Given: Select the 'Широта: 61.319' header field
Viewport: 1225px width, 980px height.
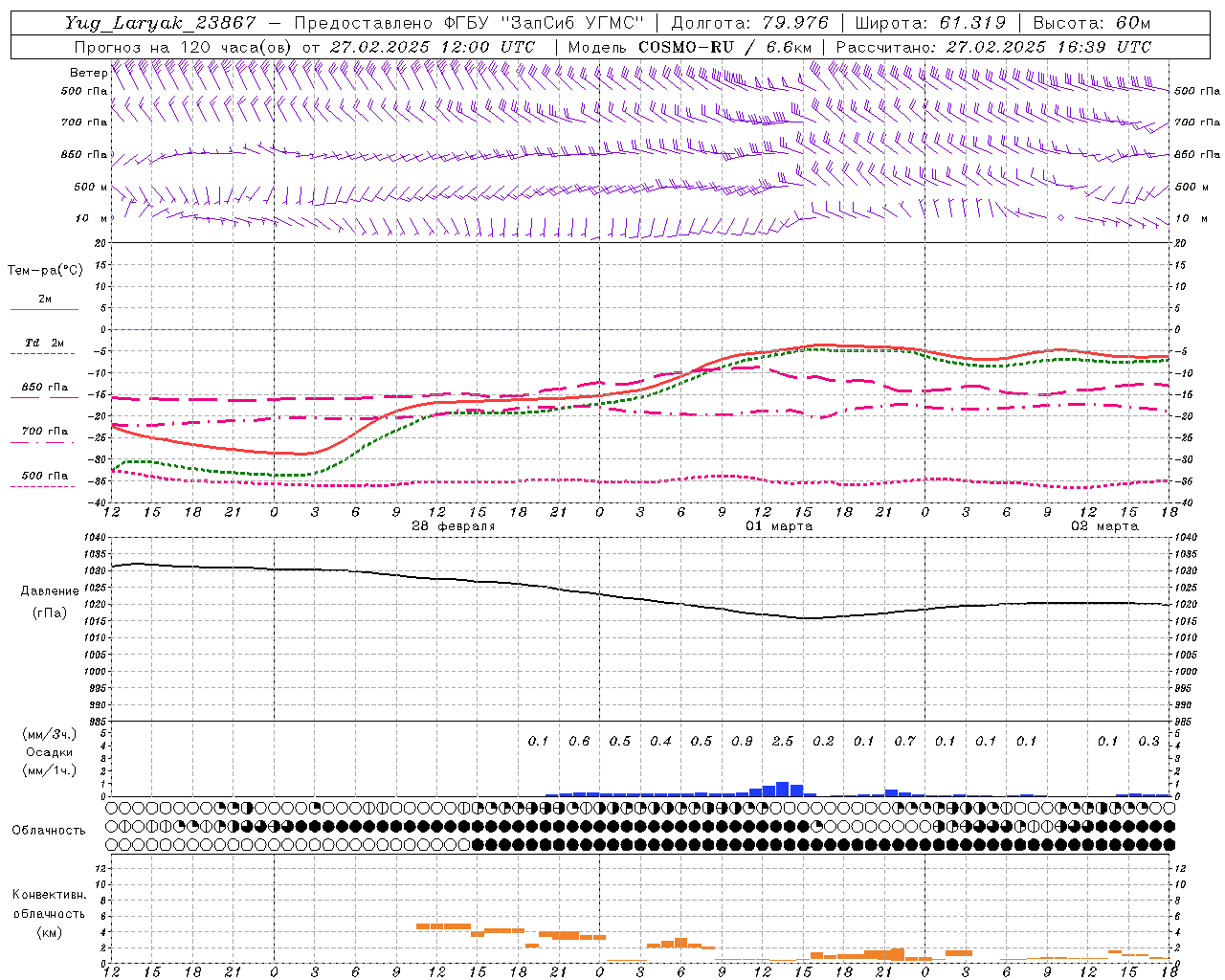Looking at the screenshot, I should coord(930,23).
